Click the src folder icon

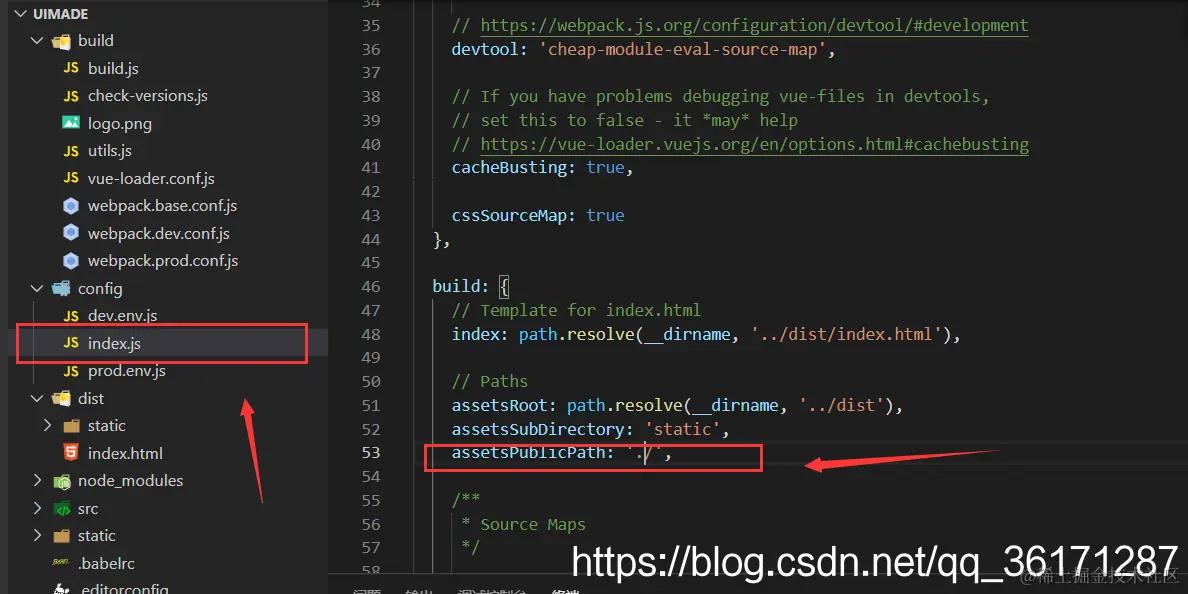(61, 508)
